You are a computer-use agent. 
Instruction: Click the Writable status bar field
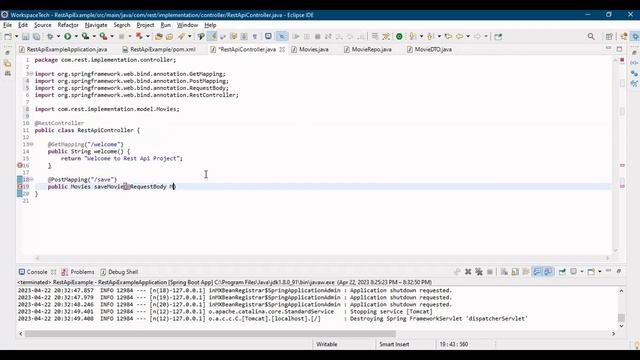pos(327,344)
